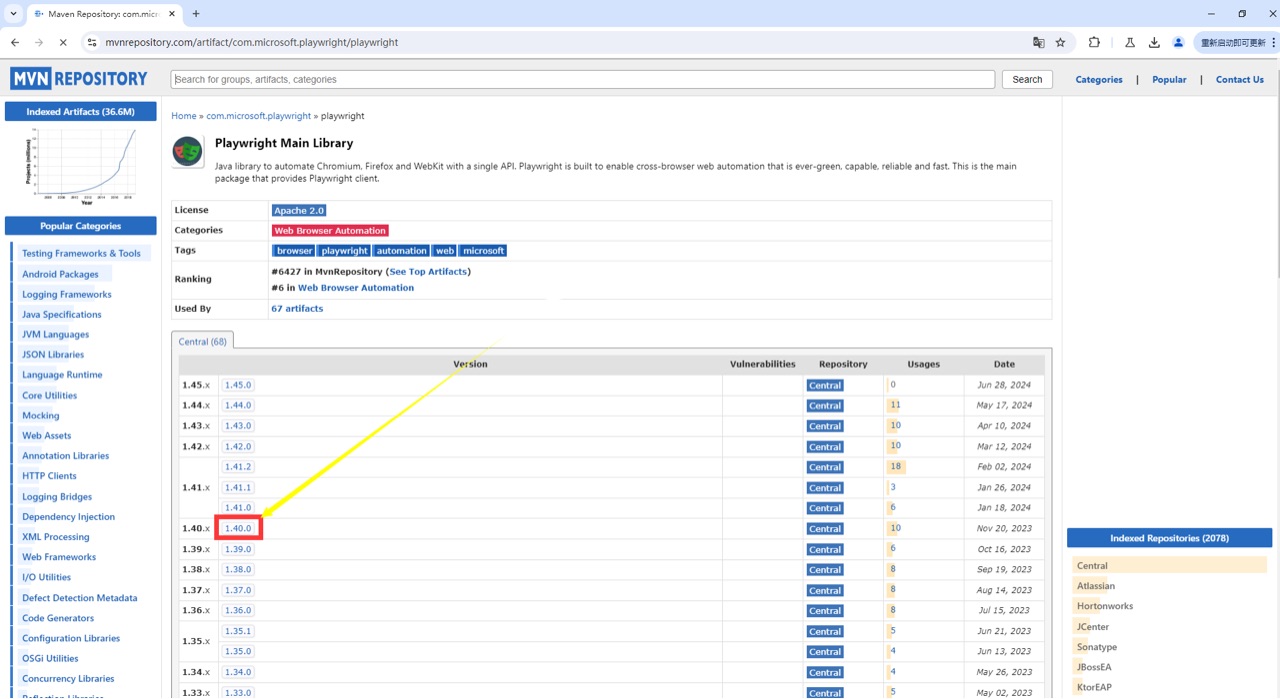Open the browser extensions puzzle icon
The image size is (1280, 699).
click(x=1094, y=42)
